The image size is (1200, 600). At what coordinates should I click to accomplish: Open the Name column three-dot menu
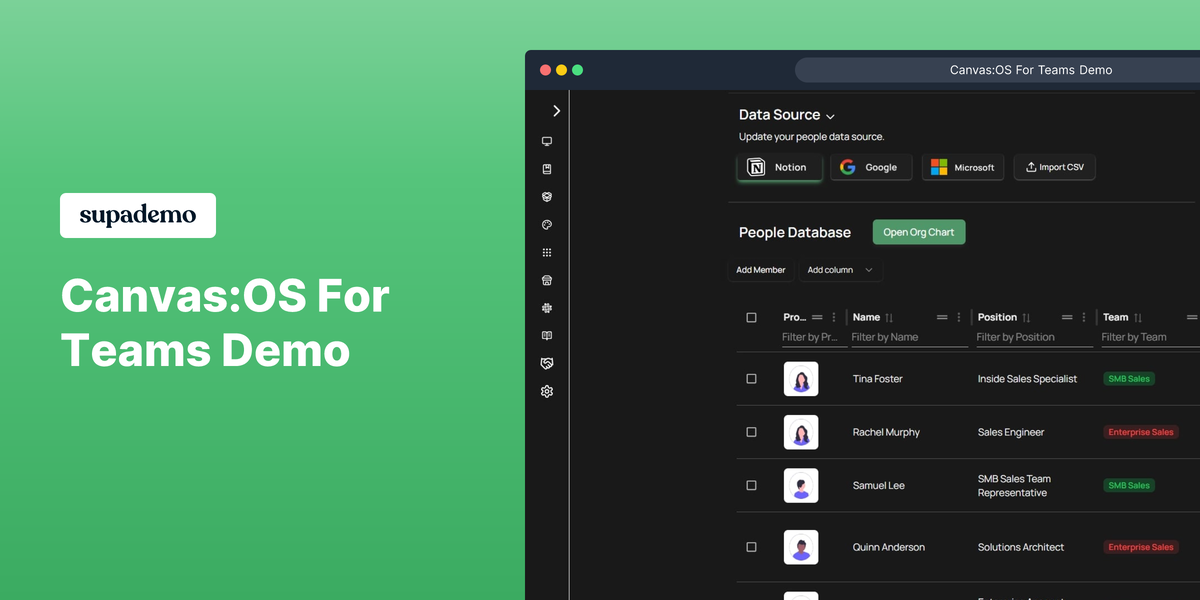click(959, 317)
